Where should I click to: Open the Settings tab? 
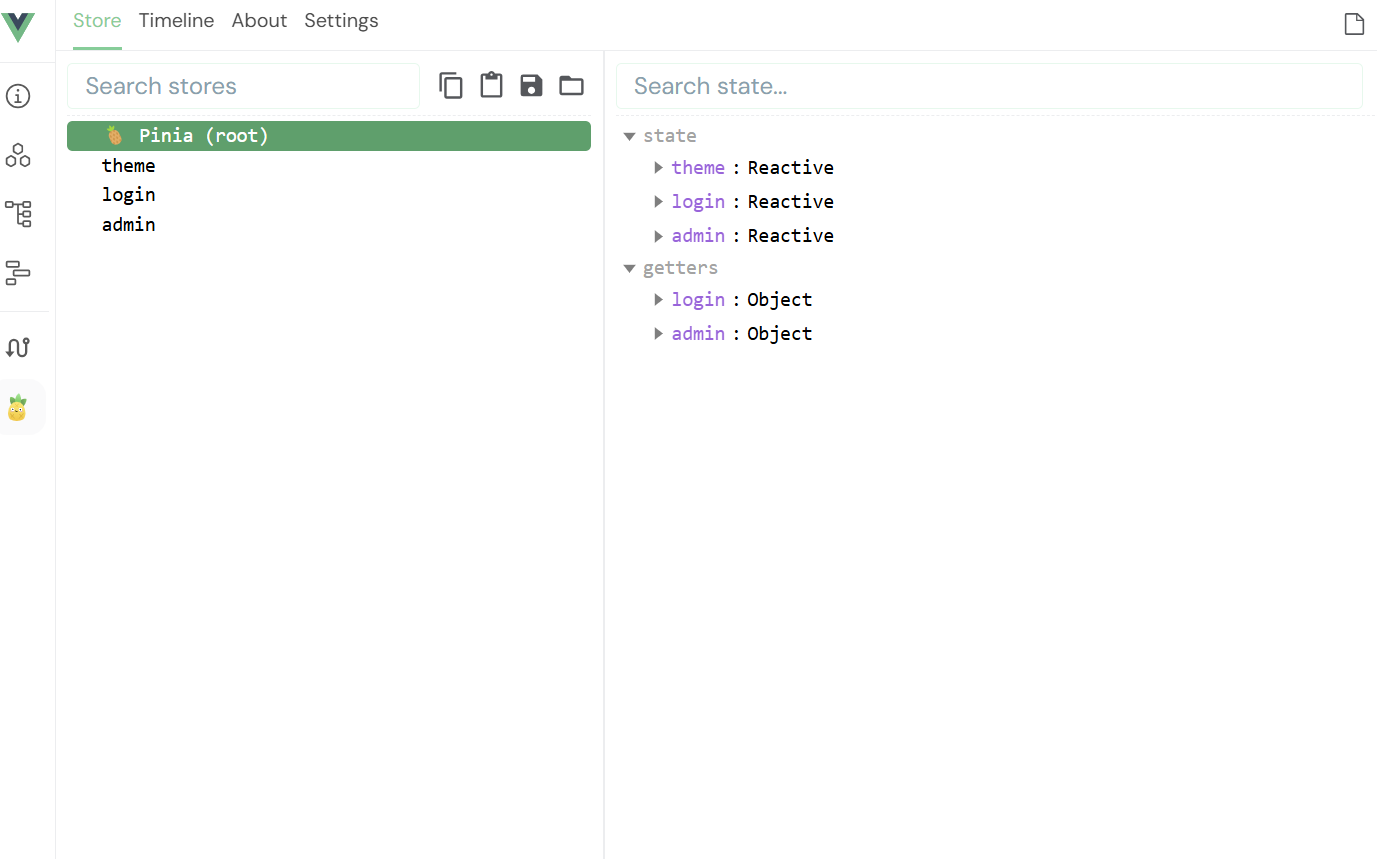[341, 21]
